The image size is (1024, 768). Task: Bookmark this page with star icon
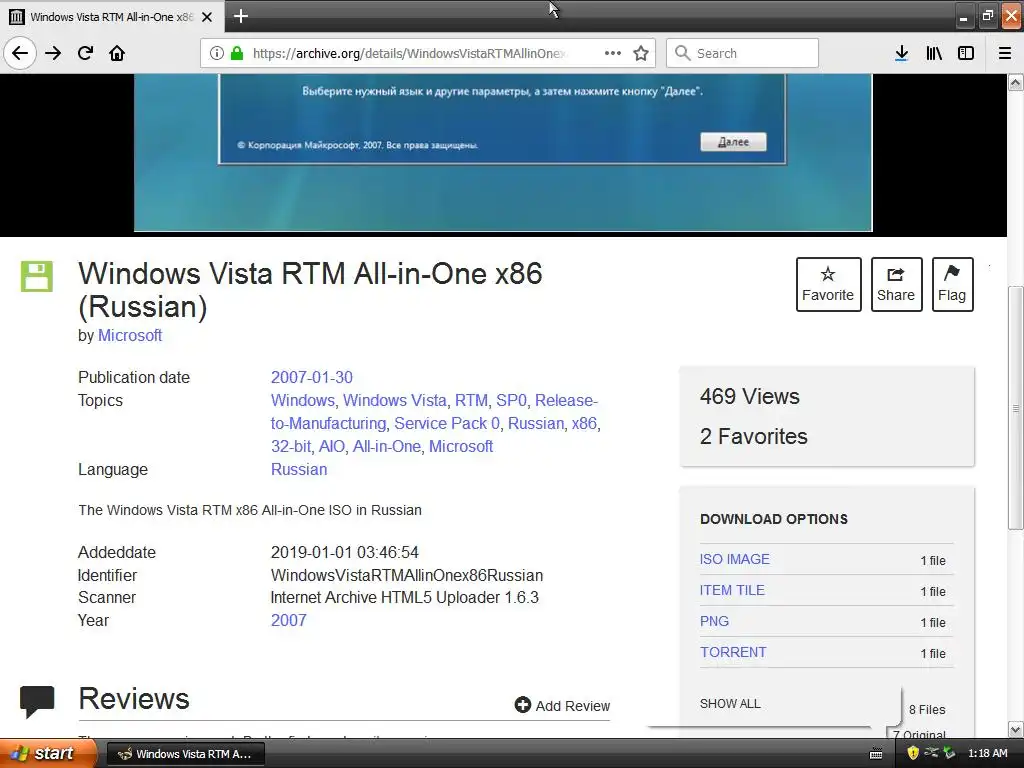(x=641, y=53)
